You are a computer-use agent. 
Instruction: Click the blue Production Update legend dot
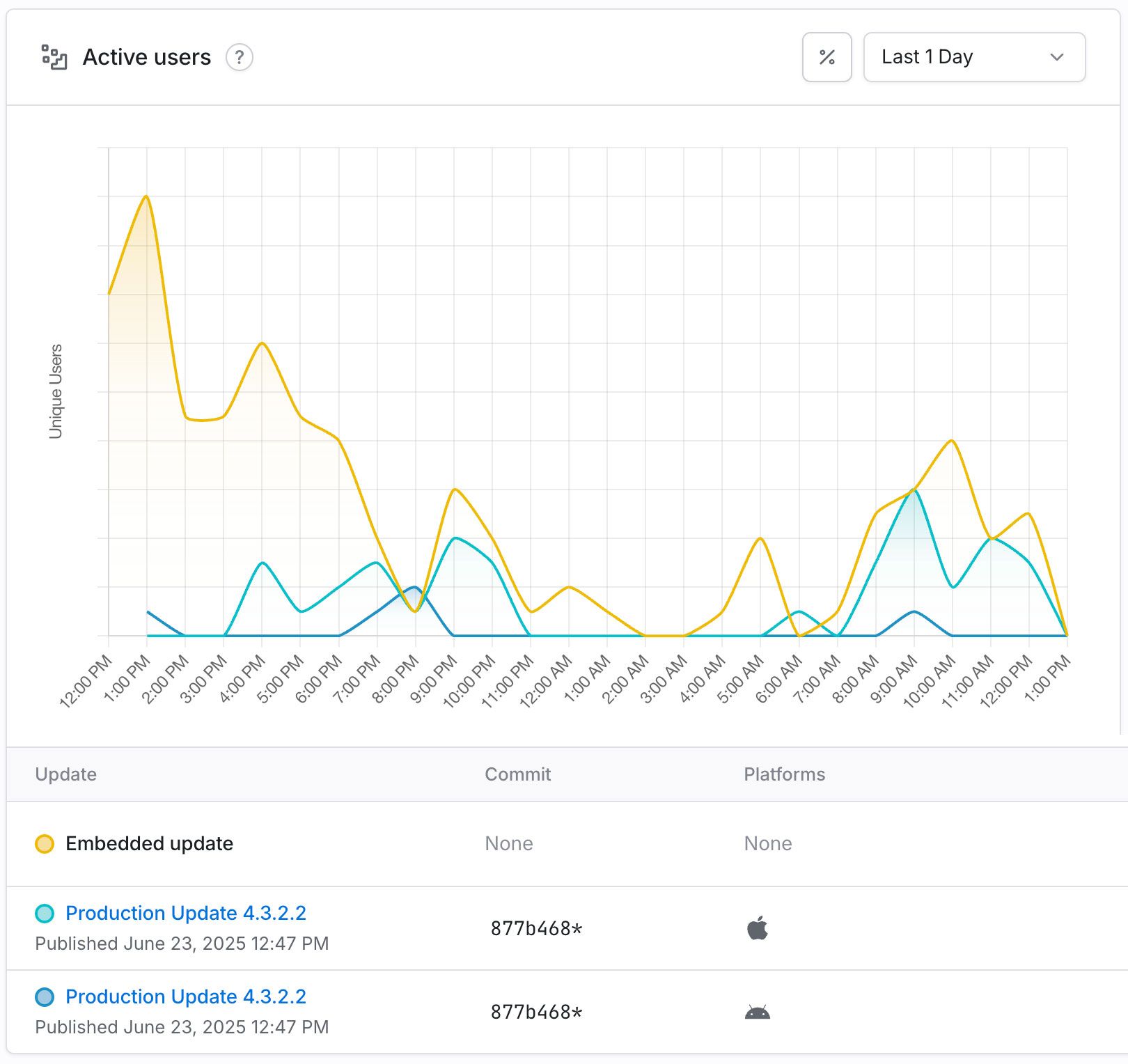point(44,996)
